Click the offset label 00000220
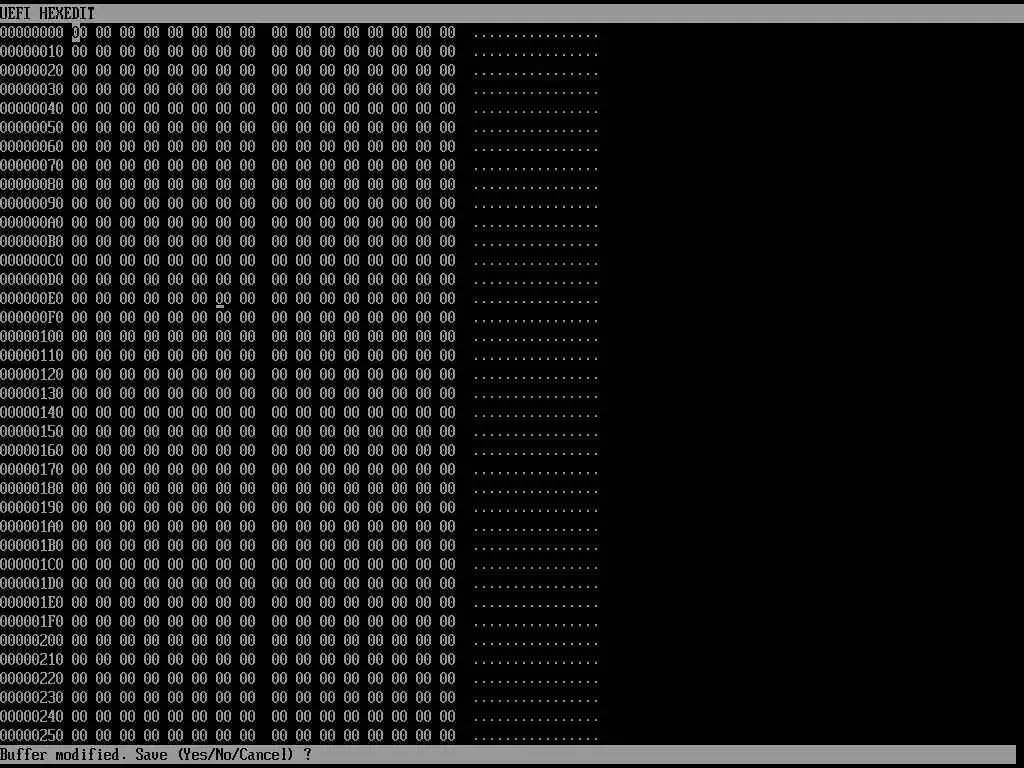The image size is (1024, 768). pos(32,679)
